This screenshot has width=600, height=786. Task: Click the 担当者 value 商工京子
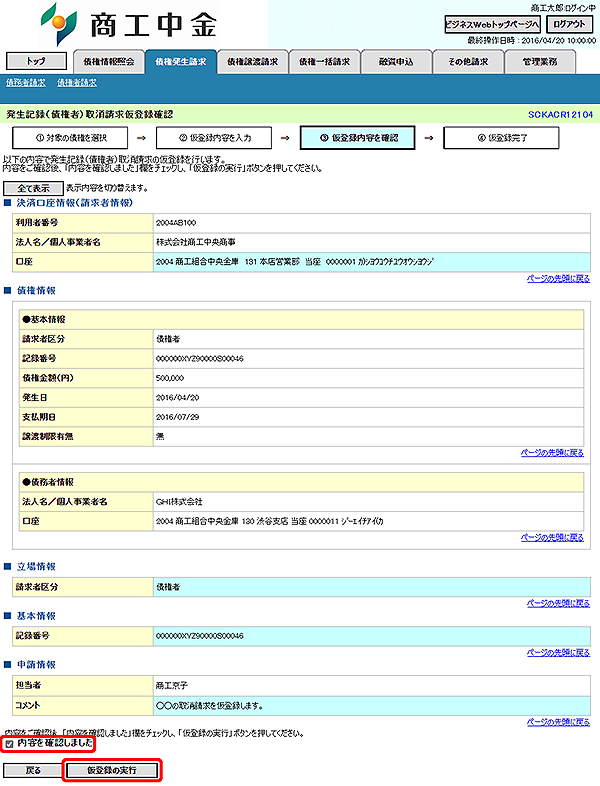coord(172,686)
